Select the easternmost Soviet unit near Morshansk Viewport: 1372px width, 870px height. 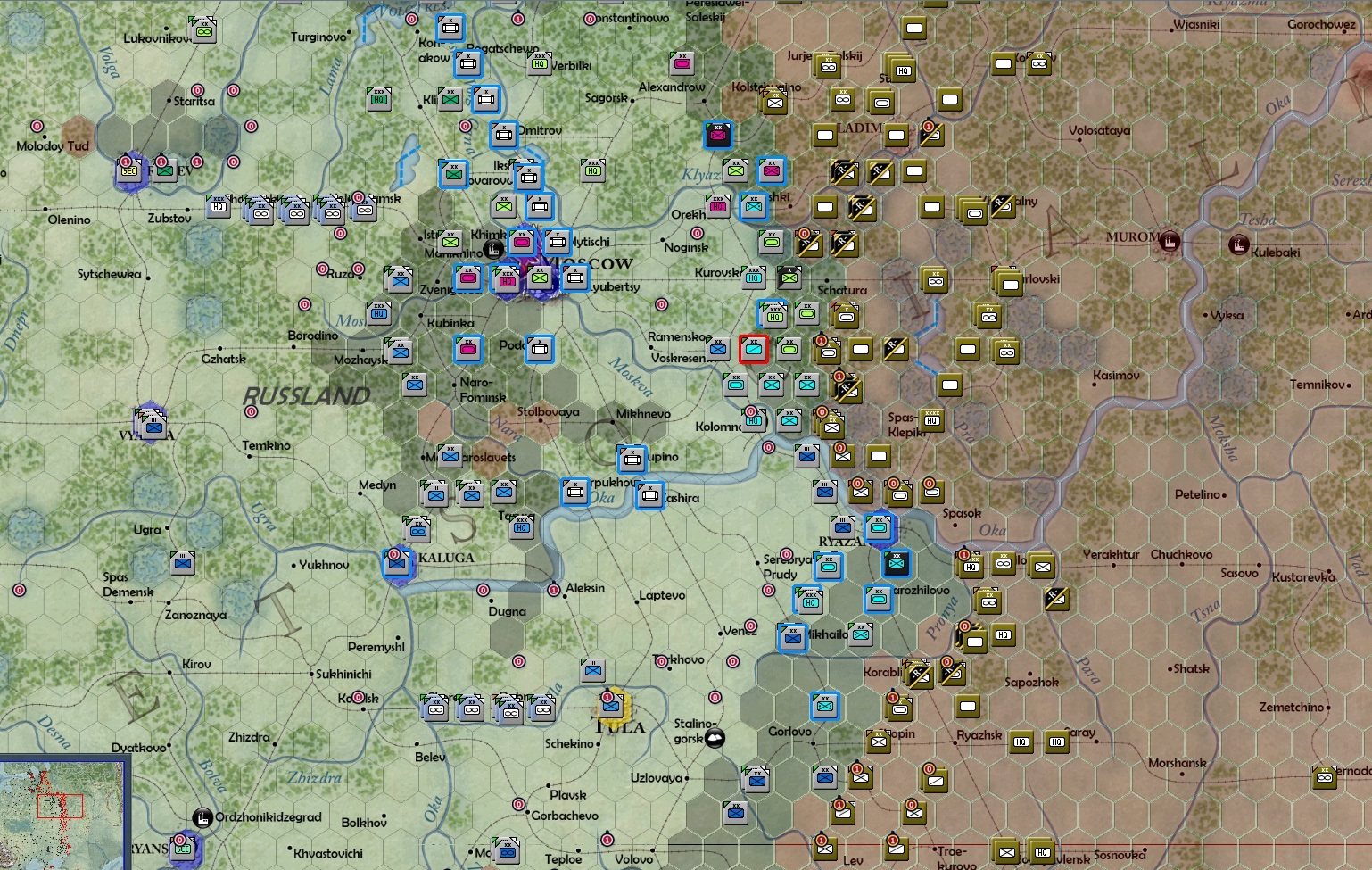(x=1325, y=777)
